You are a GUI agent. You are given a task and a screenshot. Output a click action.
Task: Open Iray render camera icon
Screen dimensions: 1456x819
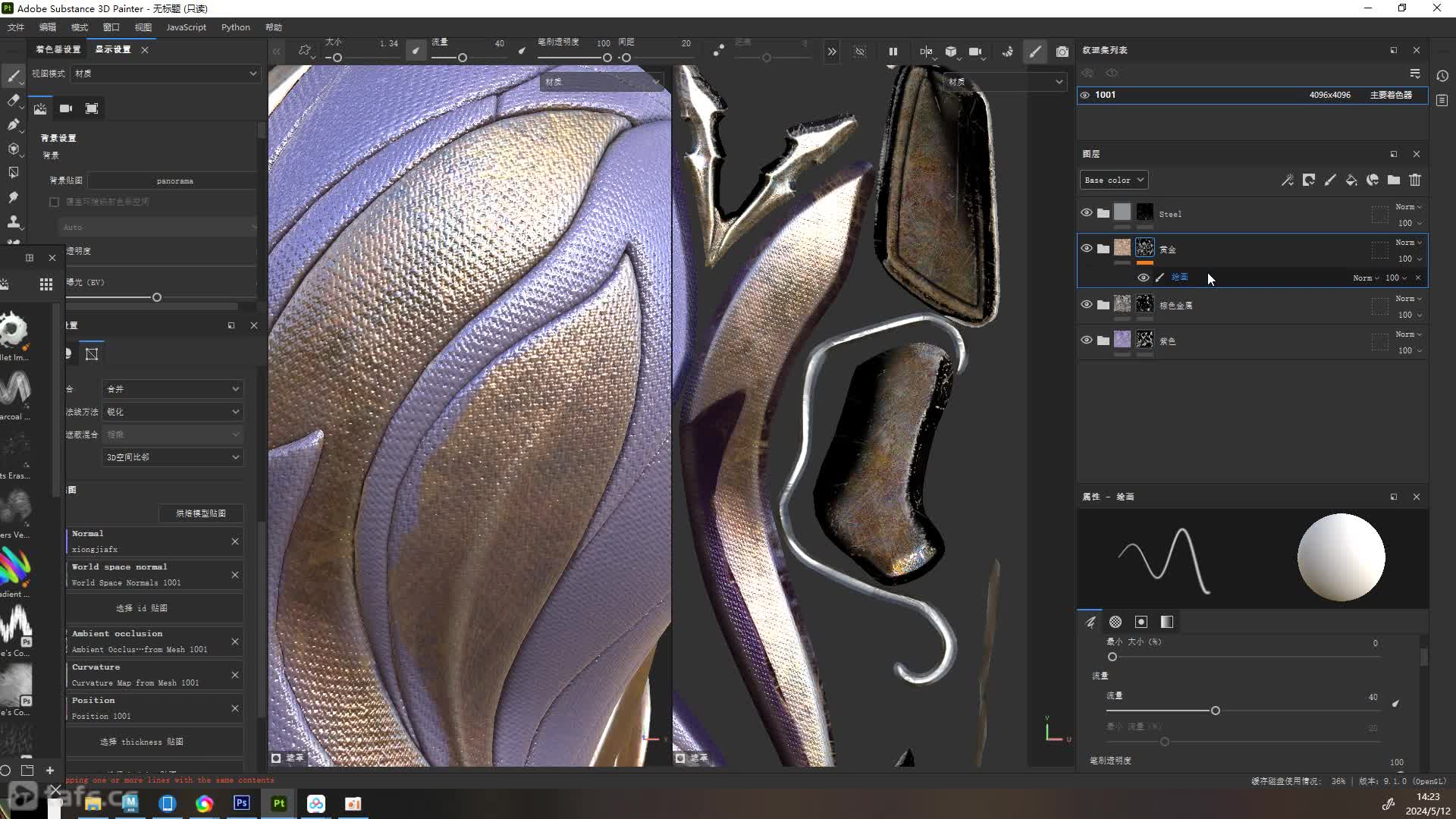tap(1062, 52)
